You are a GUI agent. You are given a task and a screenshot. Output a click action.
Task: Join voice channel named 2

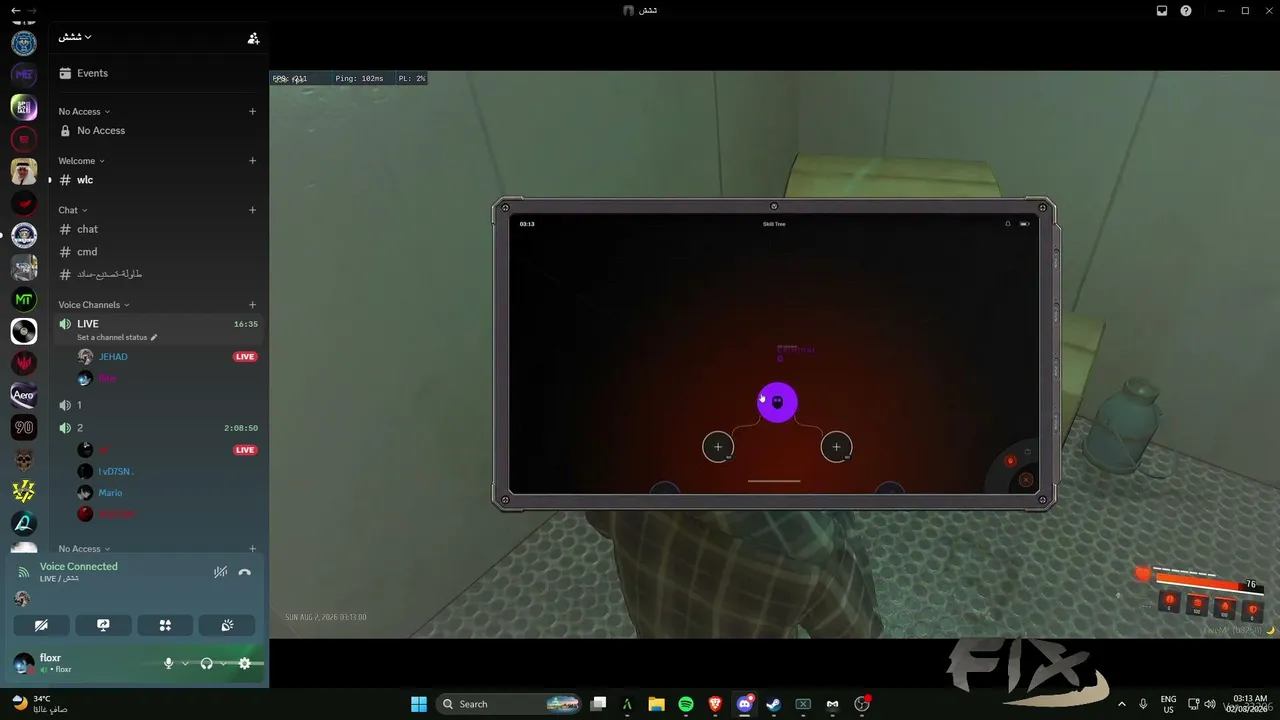point(158,428)
